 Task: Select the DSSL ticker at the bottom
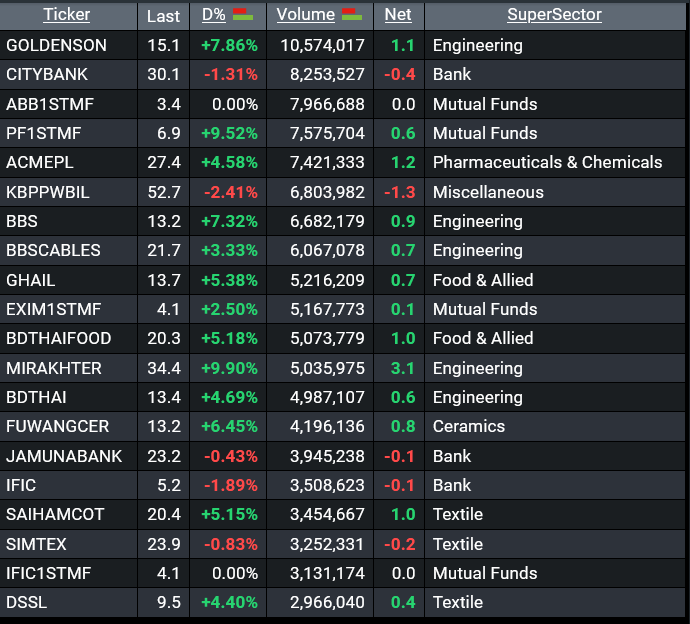26,602
